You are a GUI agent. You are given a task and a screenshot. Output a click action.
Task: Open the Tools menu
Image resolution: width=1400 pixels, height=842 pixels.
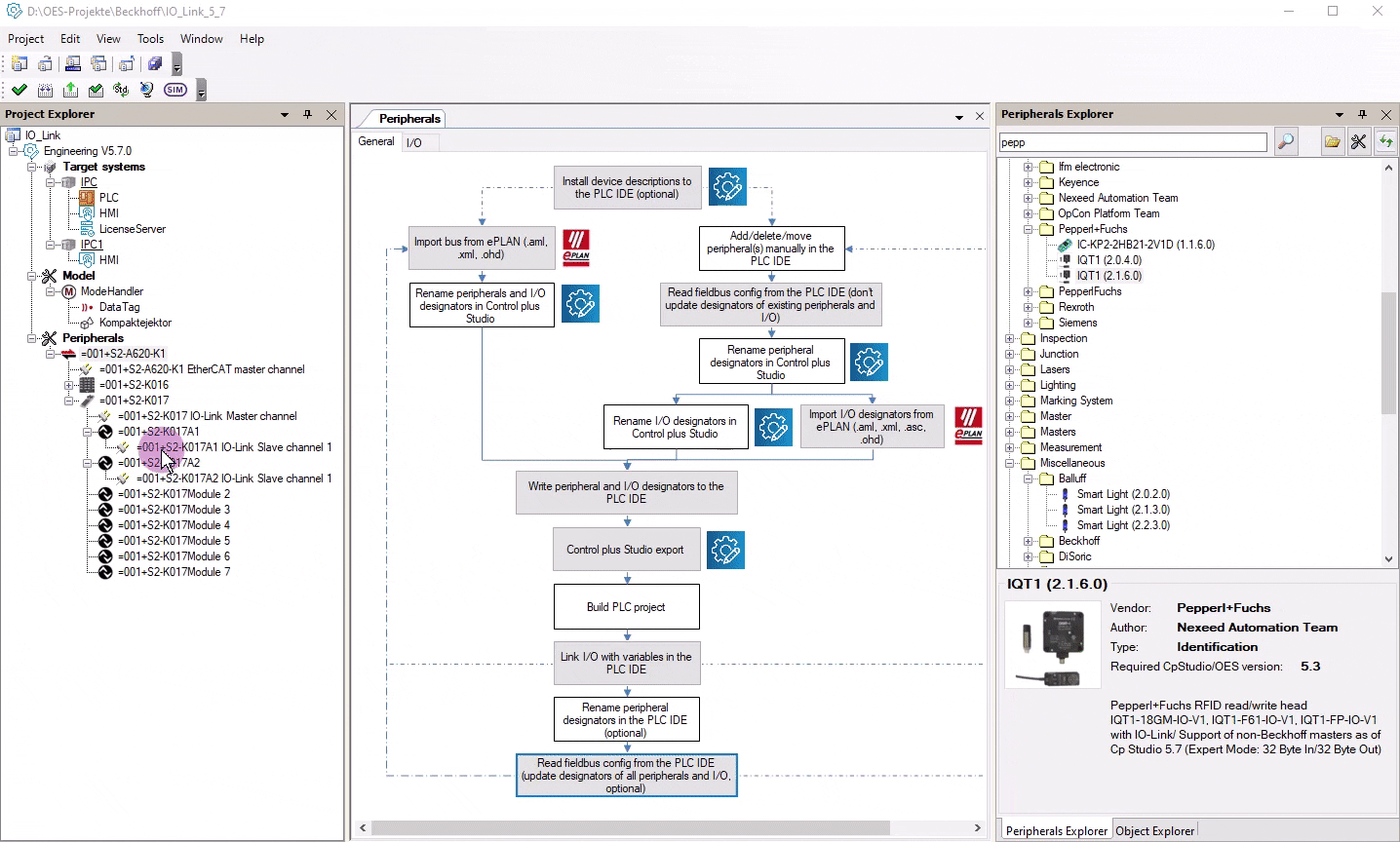[150, 39]
